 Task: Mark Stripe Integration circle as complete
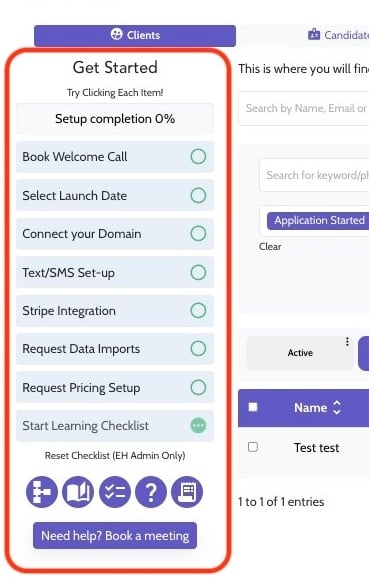[198, 310]
